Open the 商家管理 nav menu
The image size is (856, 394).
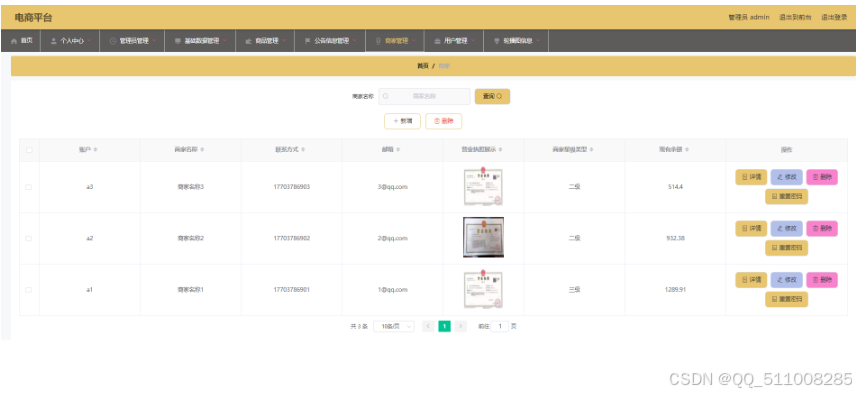[395, 41]
